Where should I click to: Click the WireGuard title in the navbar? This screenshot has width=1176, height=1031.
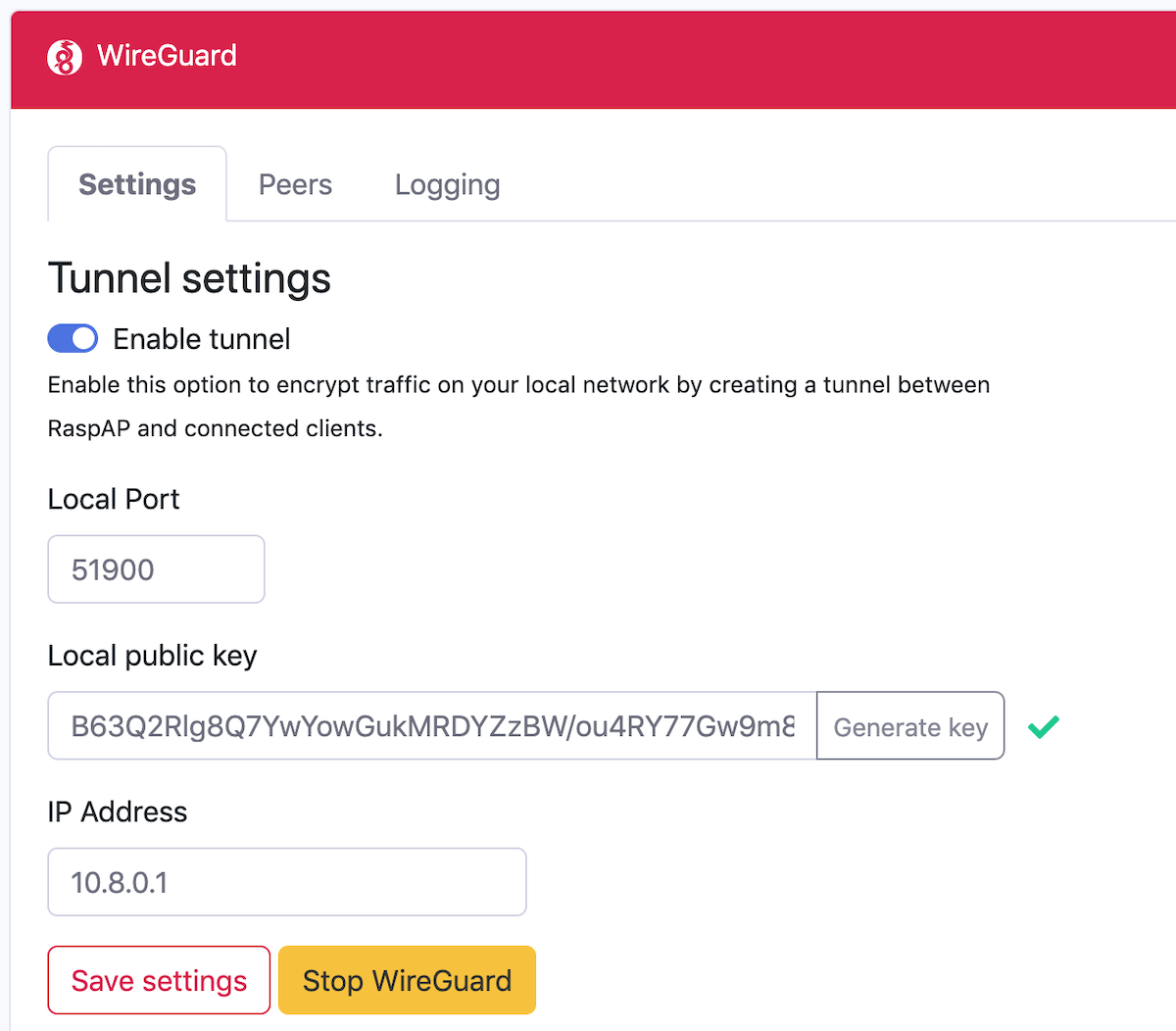coord(165,56)
